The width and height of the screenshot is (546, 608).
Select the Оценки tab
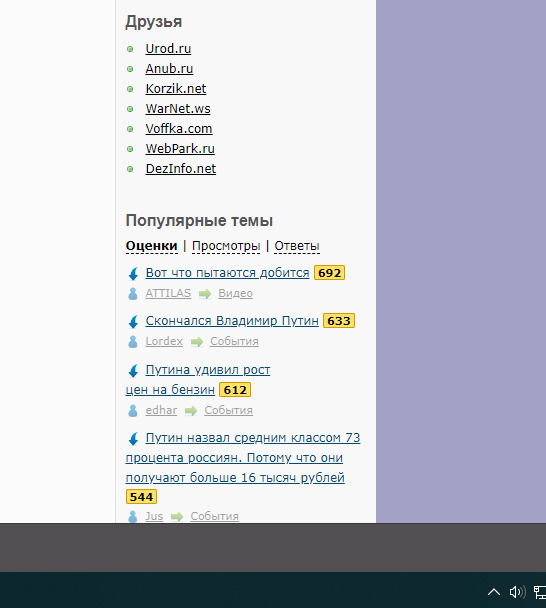(152, 246)
